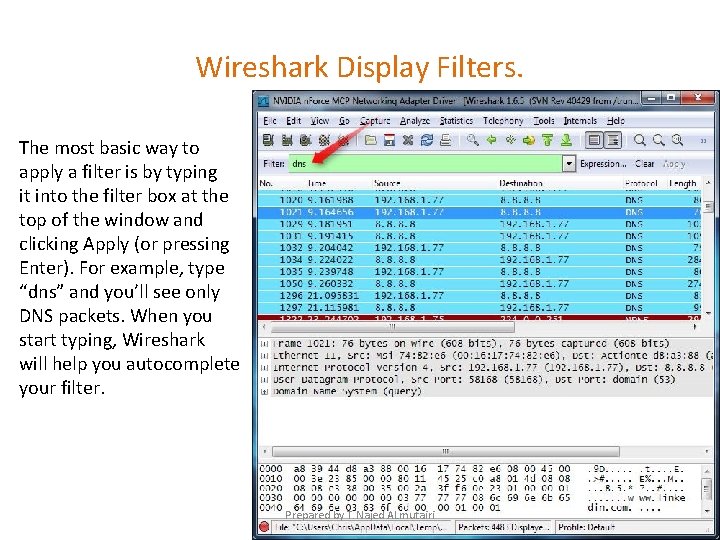
Task: Expand the Ethernet II tree node
Action: tap(264, 356)
